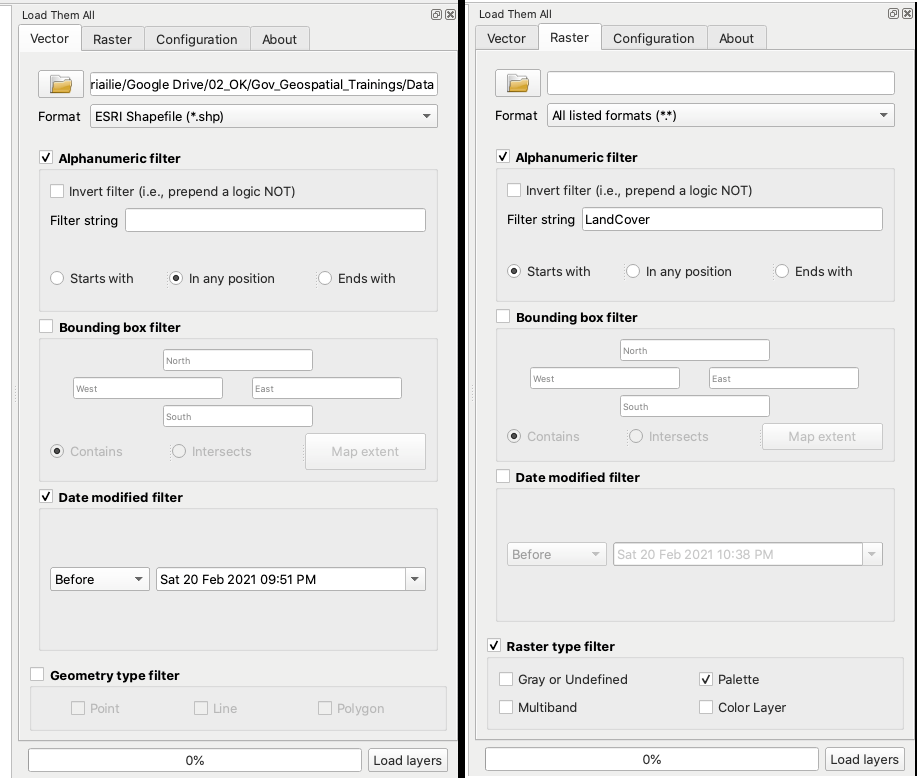
Task: Check the Multiband raster type option
Action: (506, 707)
